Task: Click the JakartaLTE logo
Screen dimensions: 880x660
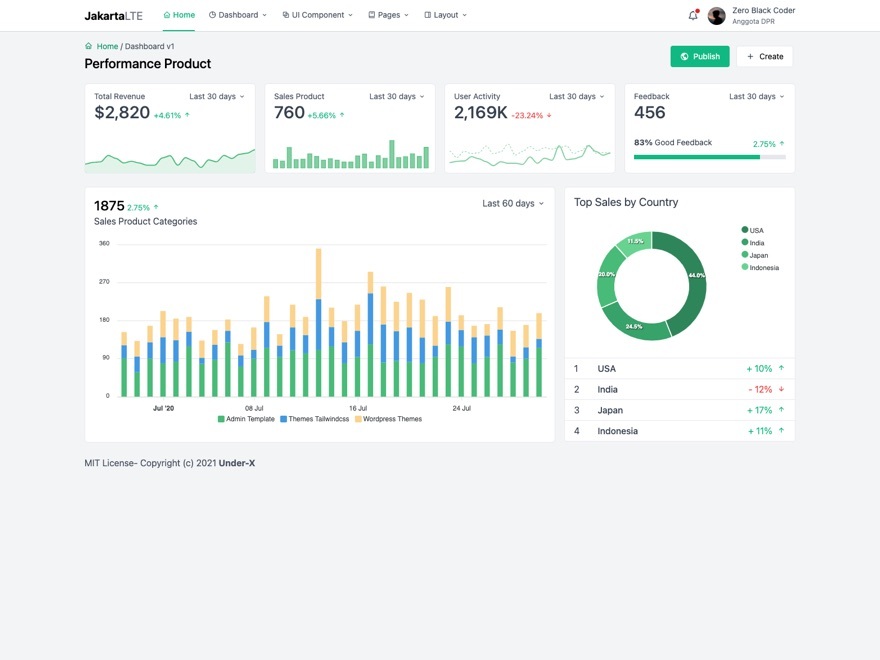Action: [113, 16]
